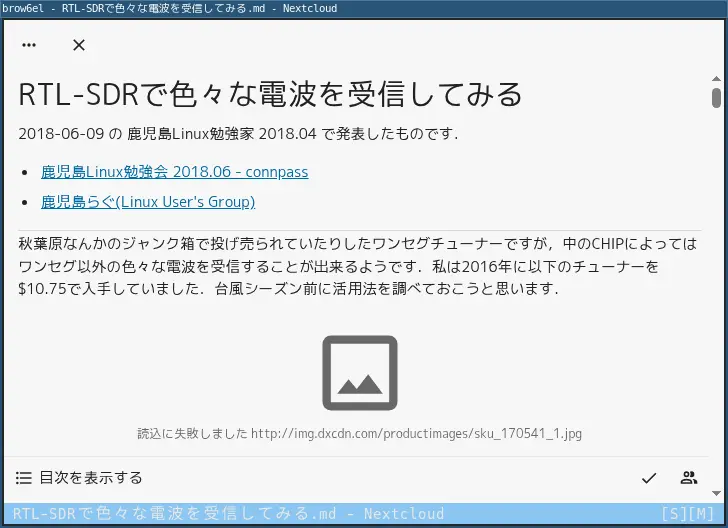This screenshot has width=728, height=528.
Task: Click the top window title bar text
Action: [x=169, y=8]
